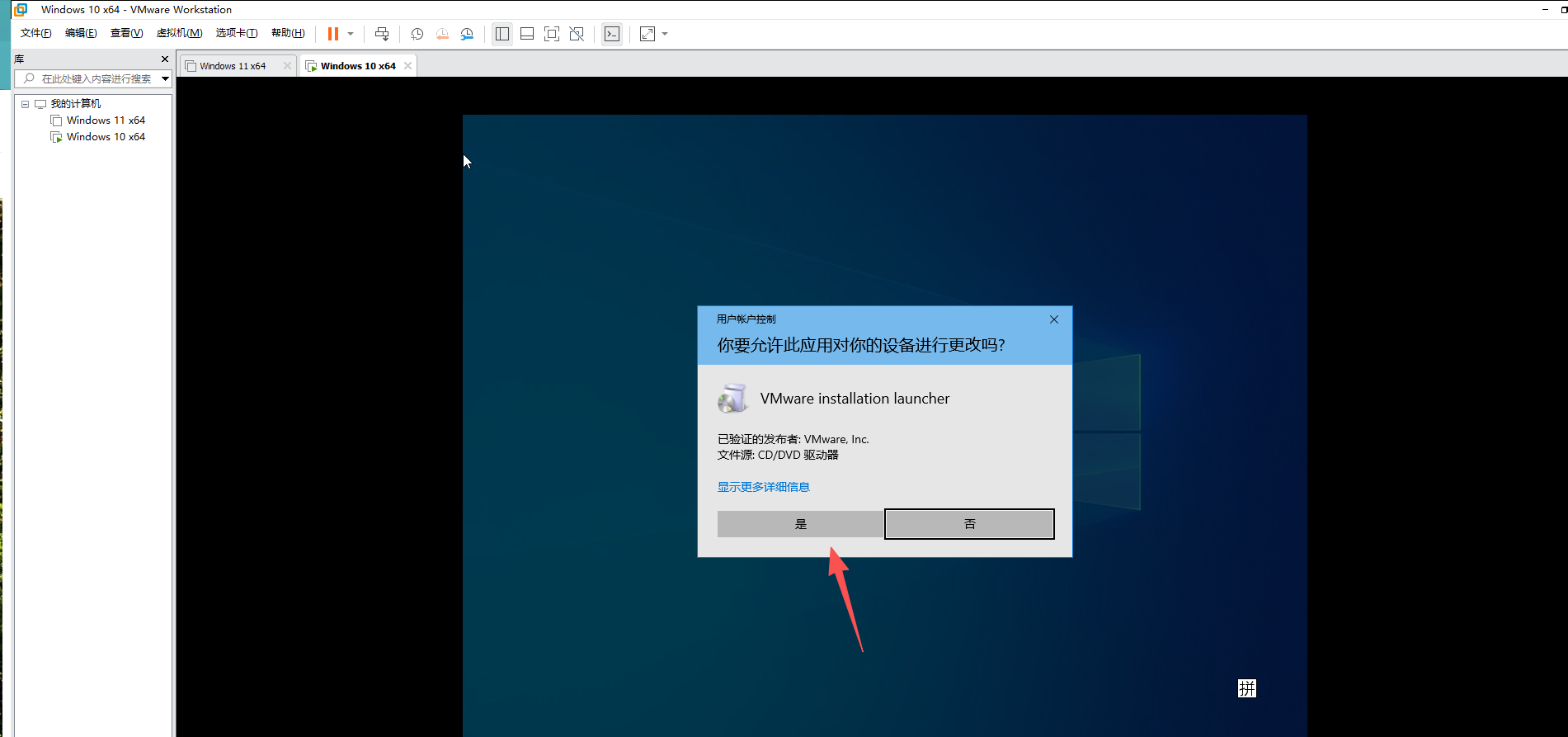
Task: Toggle the thumbnail bar view
Action: pyautogui.click(x=527, y=34)
